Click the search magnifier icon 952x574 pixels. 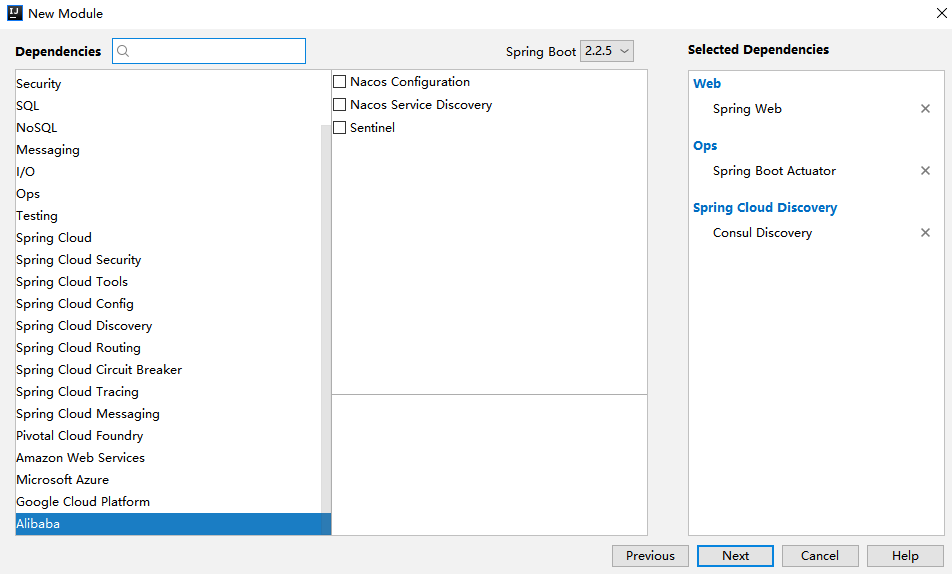point(123,51)
